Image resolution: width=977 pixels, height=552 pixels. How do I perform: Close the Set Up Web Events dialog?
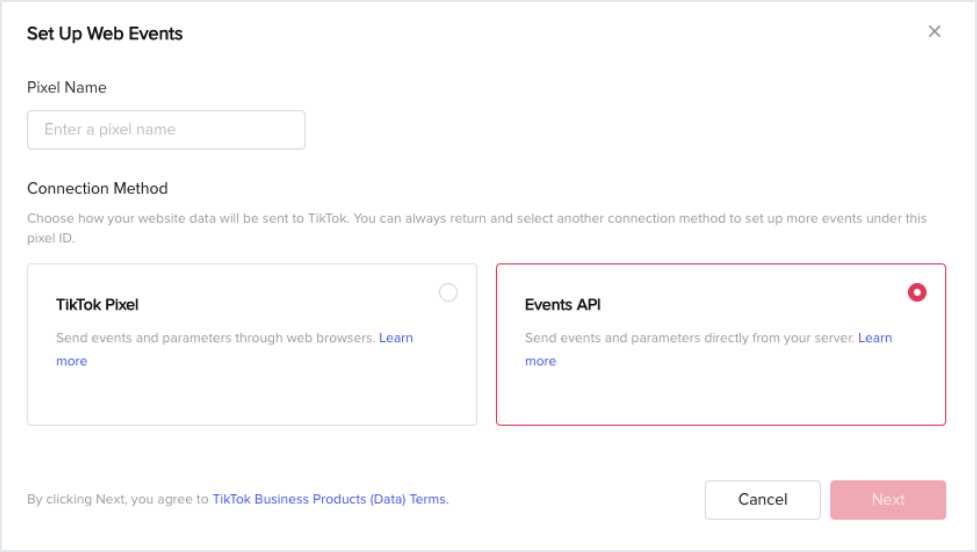(934, 32)
